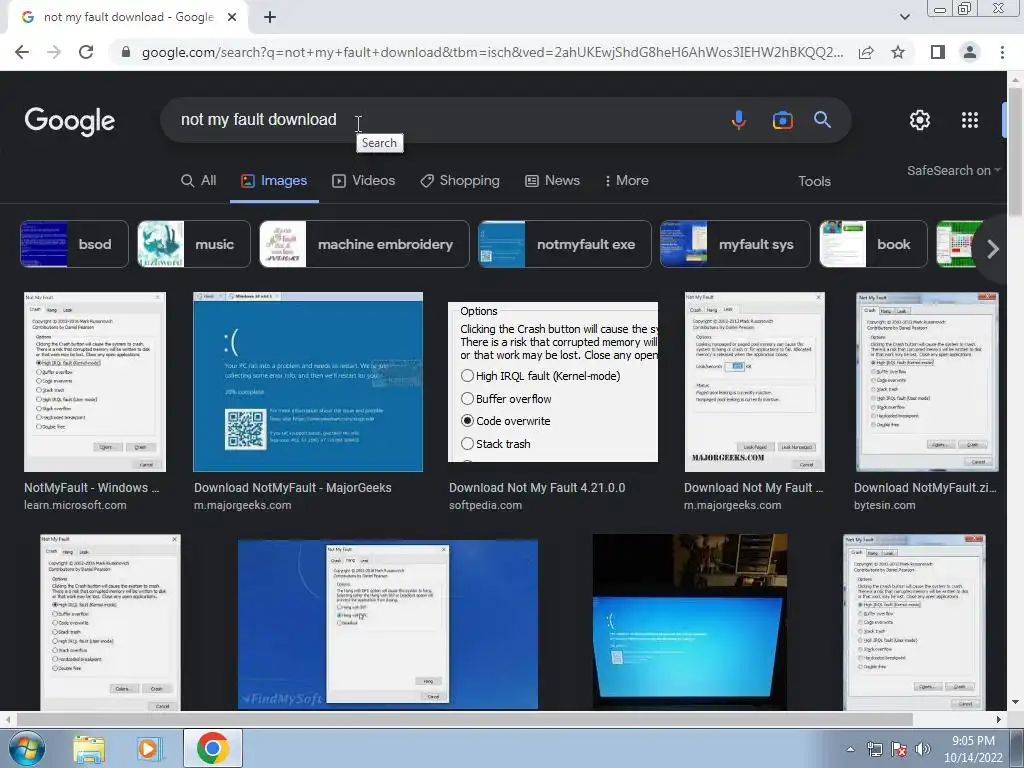
Task: Open the volume speaker tray icon
Action: [923, 749]
